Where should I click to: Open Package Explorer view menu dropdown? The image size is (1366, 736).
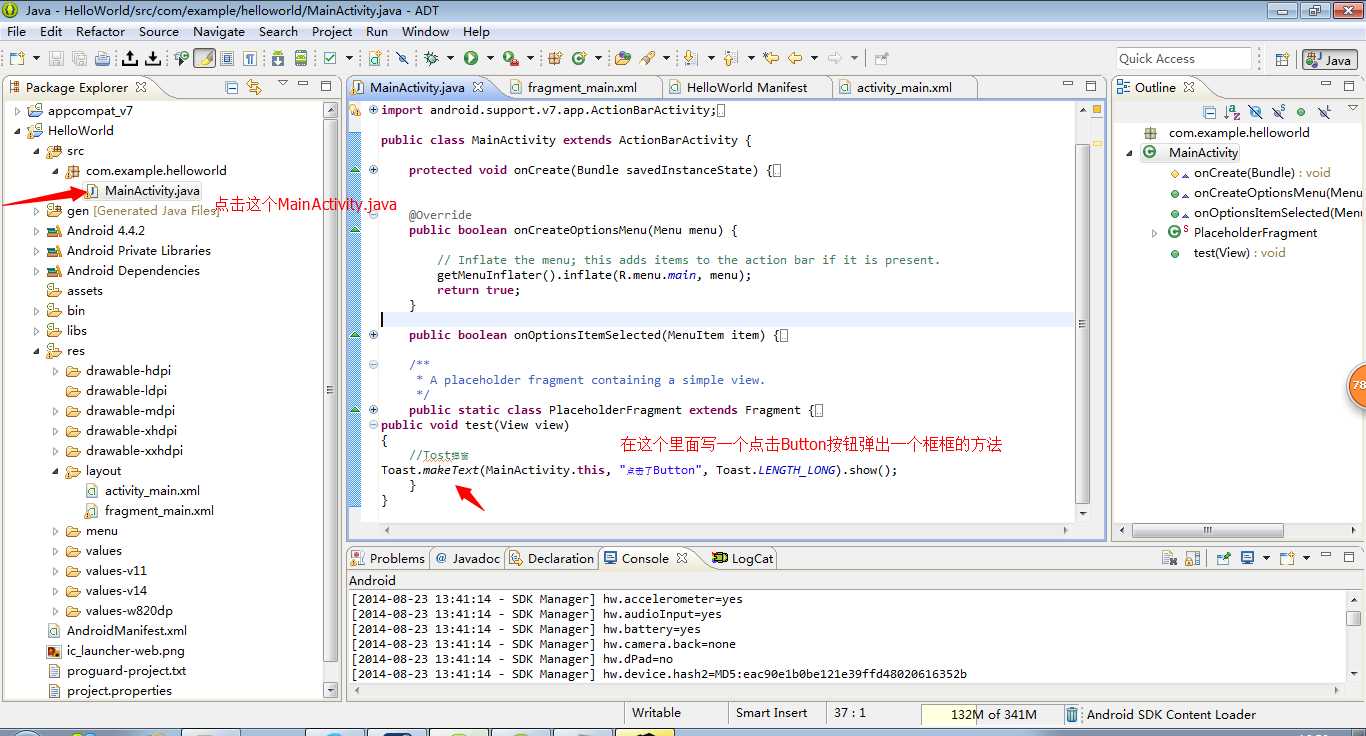click(283, 84)
